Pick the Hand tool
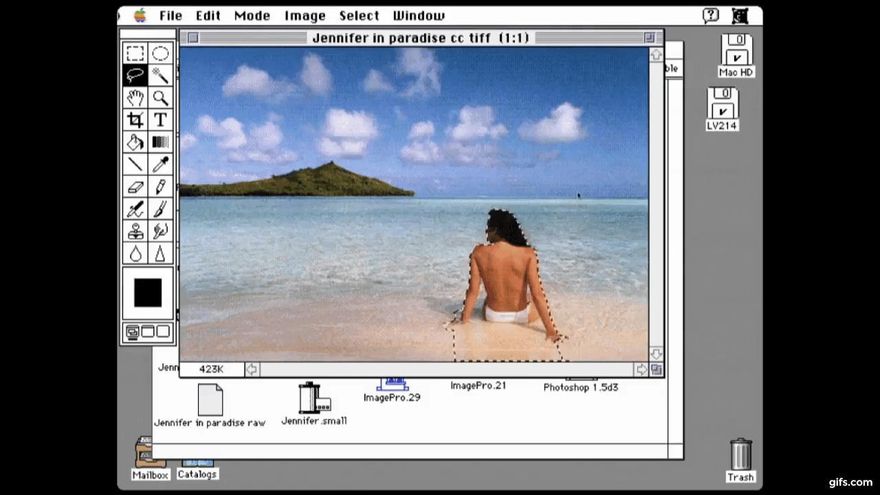Viewport: 880px width, 495px height. (135, 98)
